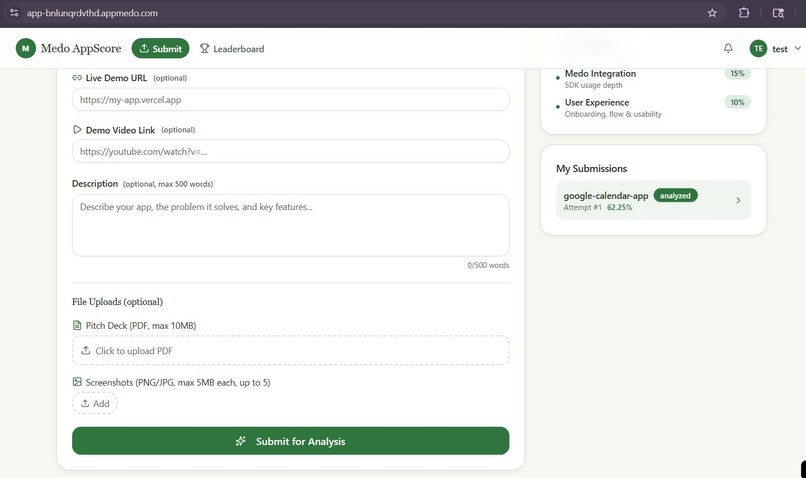Focus the Live Demo URL field

click(290, 100)
